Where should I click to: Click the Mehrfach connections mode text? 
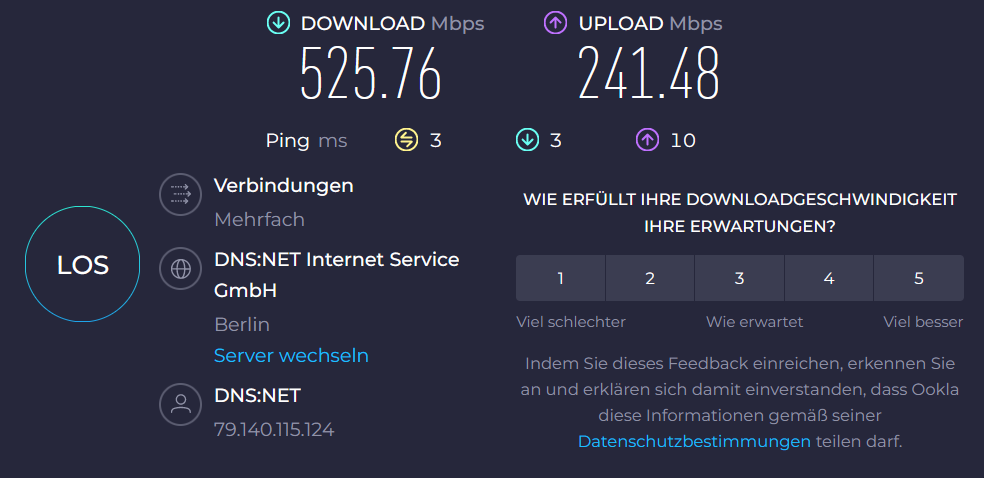pyautogui.click(x=259, y=220)
